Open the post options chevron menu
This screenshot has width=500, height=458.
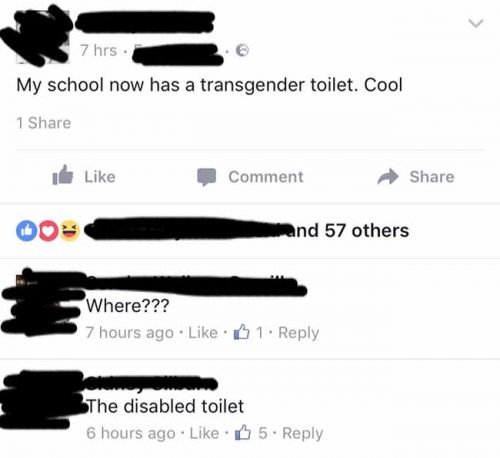tap(475, 23)
